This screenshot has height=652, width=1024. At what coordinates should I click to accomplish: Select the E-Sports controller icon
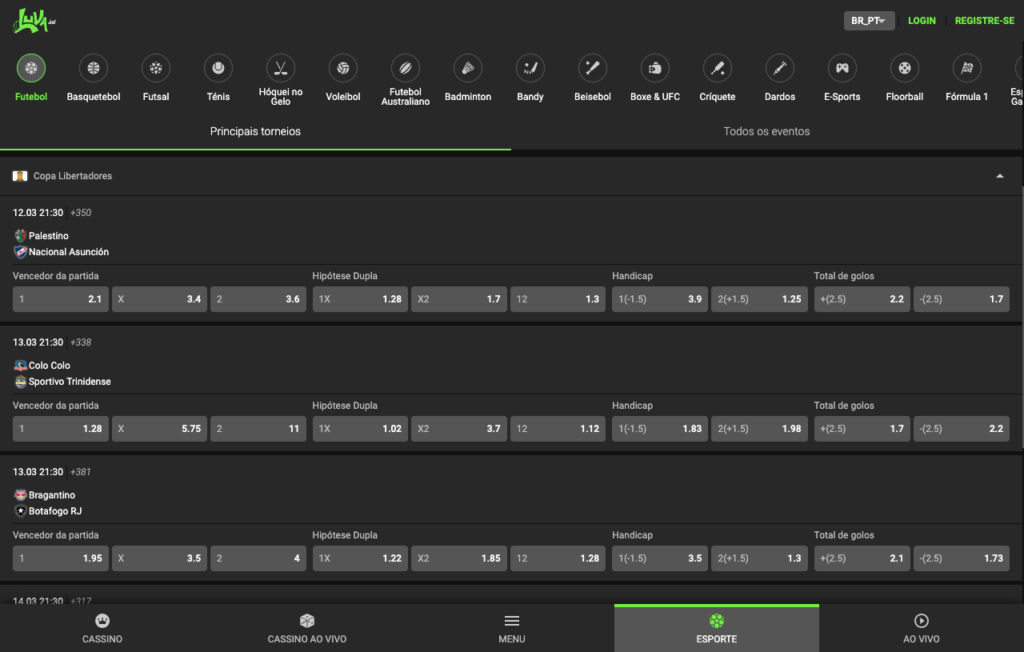842,68
